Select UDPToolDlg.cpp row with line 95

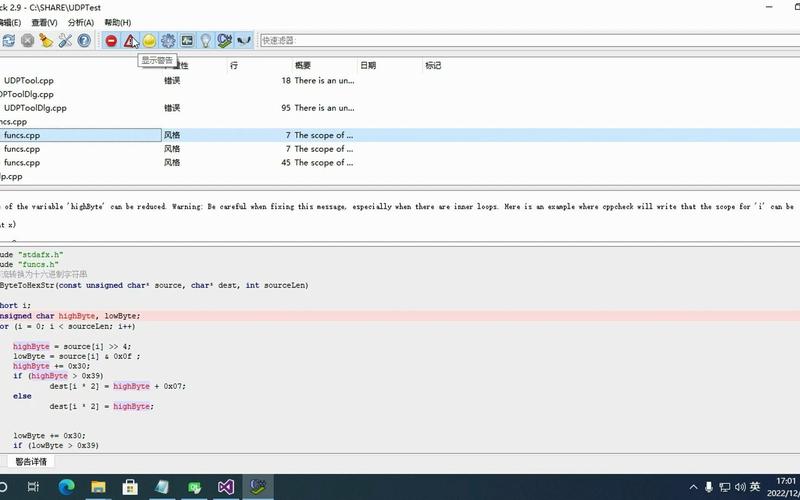click(400, 108)
